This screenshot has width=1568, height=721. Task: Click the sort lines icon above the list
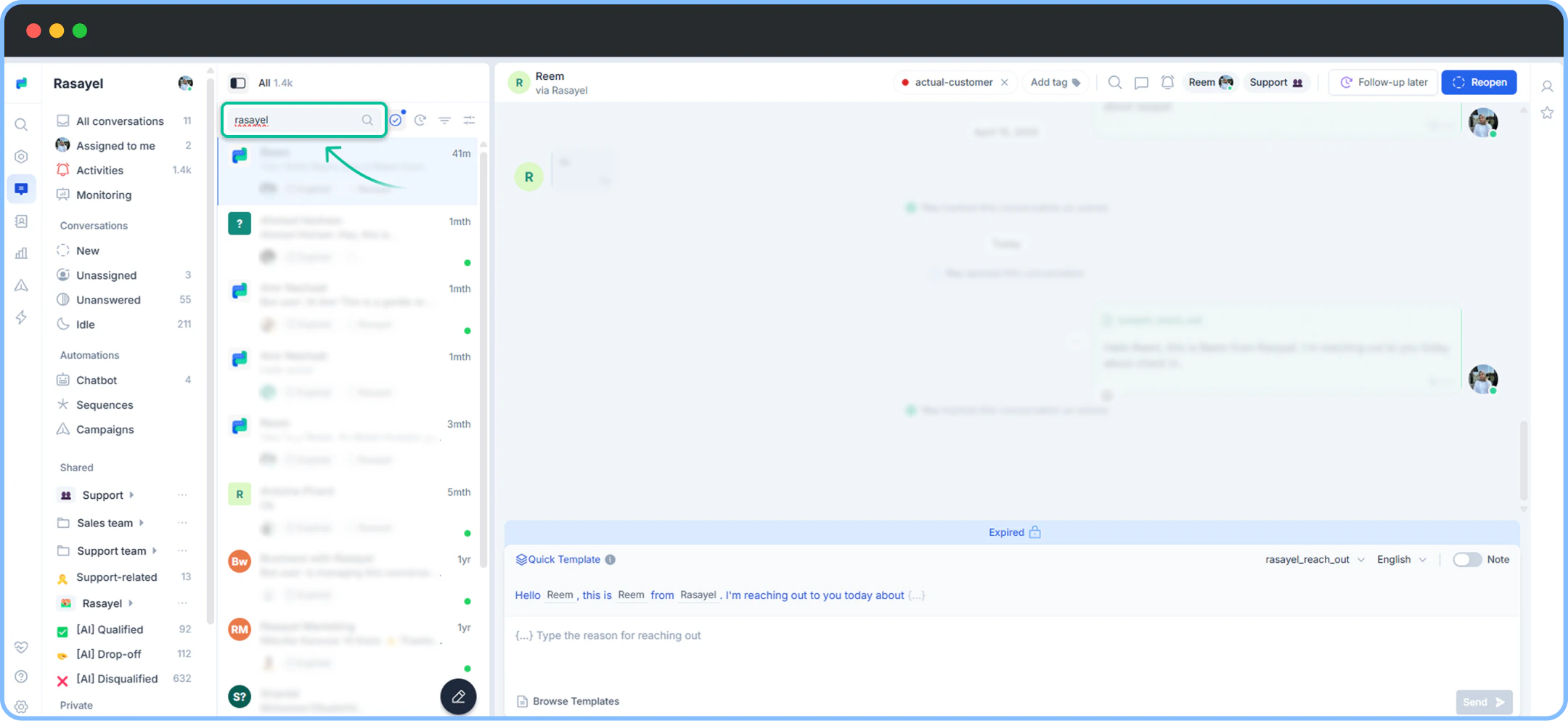point(445,120)
